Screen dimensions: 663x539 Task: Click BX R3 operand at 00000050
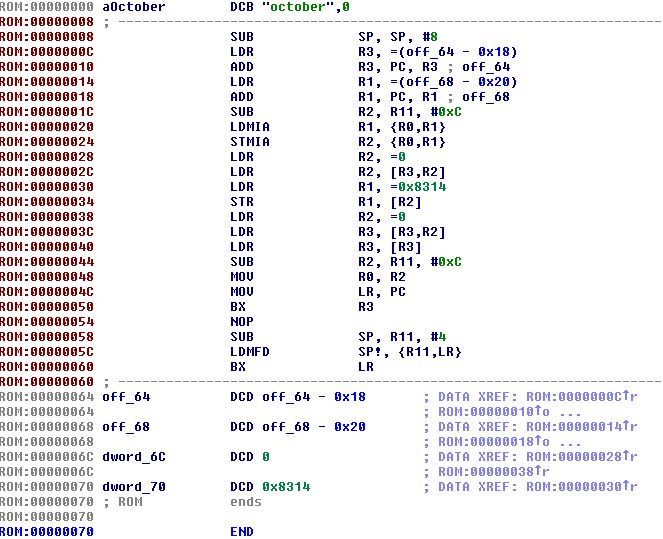pos(366,307)
